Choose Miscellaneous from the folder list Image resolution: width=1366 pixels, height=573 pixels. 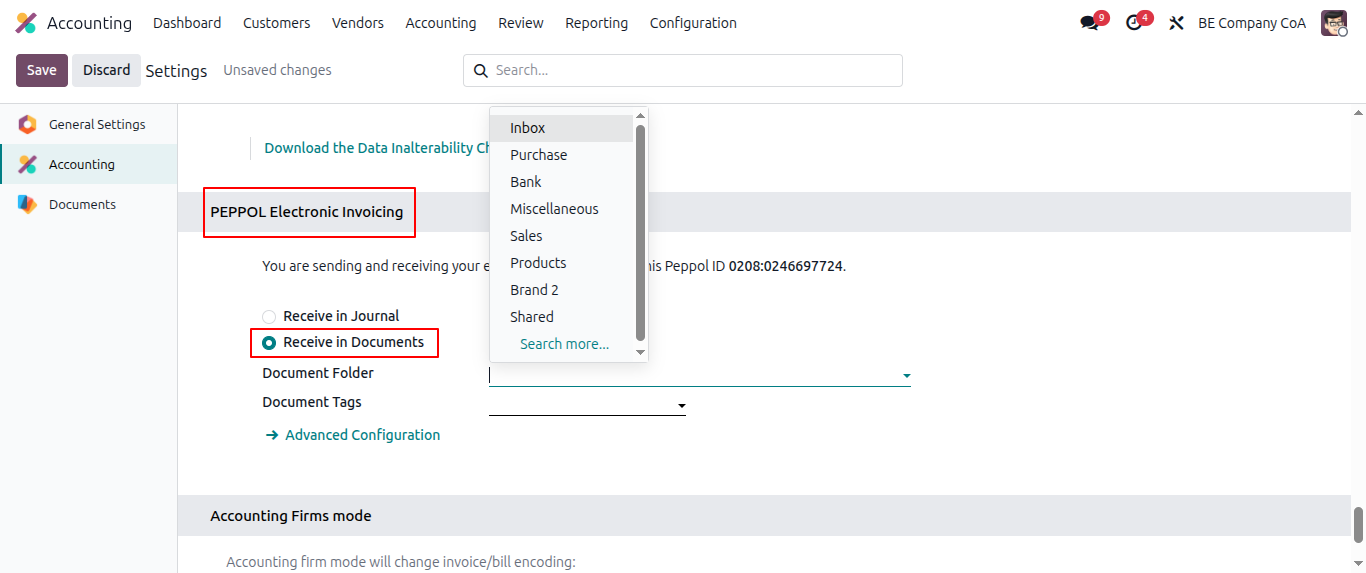pyautogui.click(x=563, y=209)
